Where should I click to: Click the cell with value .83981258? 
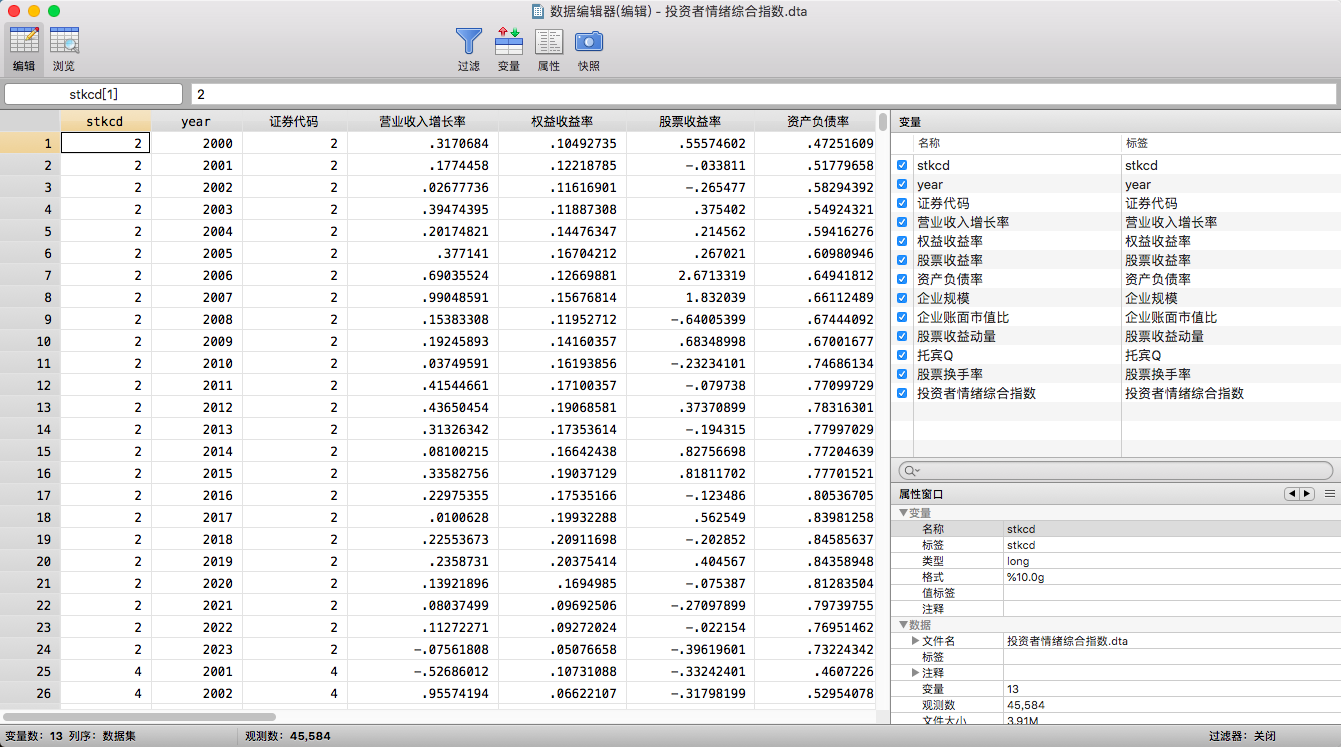click(816, 517)
